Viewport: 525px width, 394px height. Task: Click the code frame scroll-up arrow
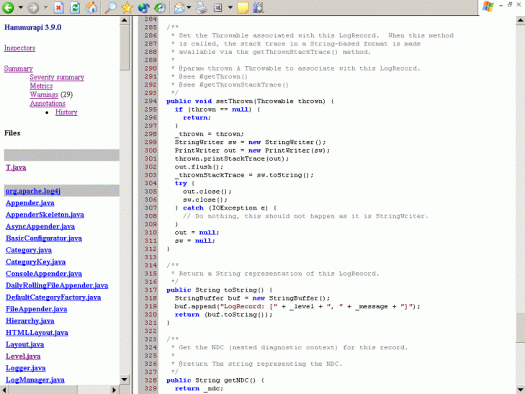520,20
